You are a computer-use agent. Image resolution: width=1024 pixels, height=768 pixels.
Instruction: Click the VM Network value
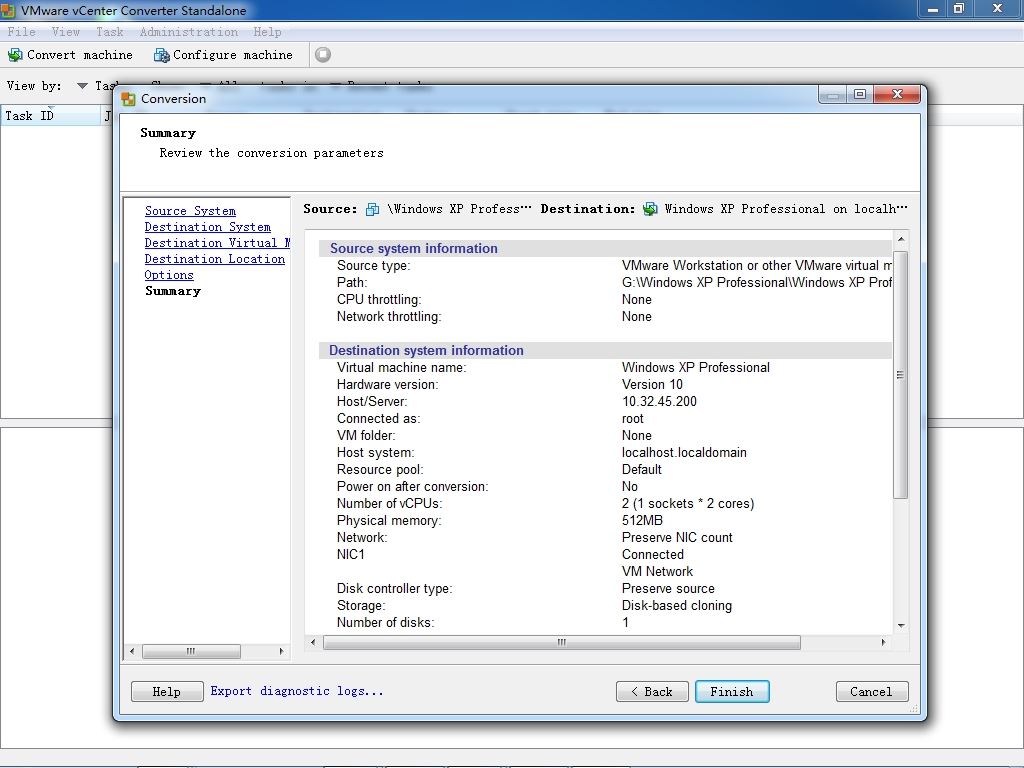657,571
